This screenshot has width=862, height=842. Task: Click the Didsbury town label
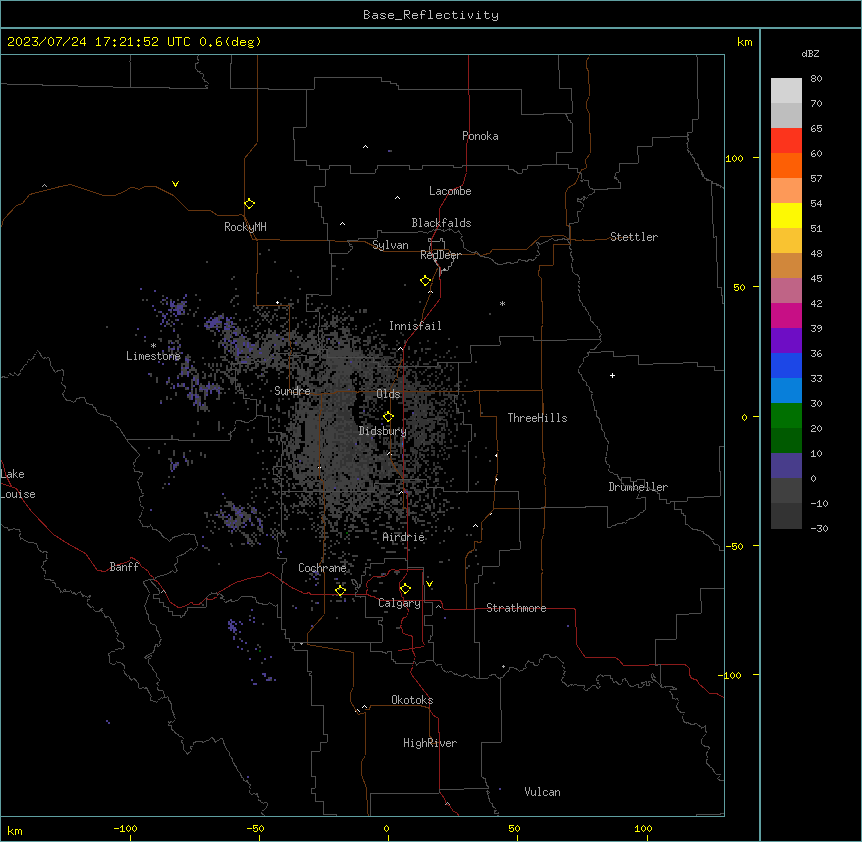click(x=383, y=431)
